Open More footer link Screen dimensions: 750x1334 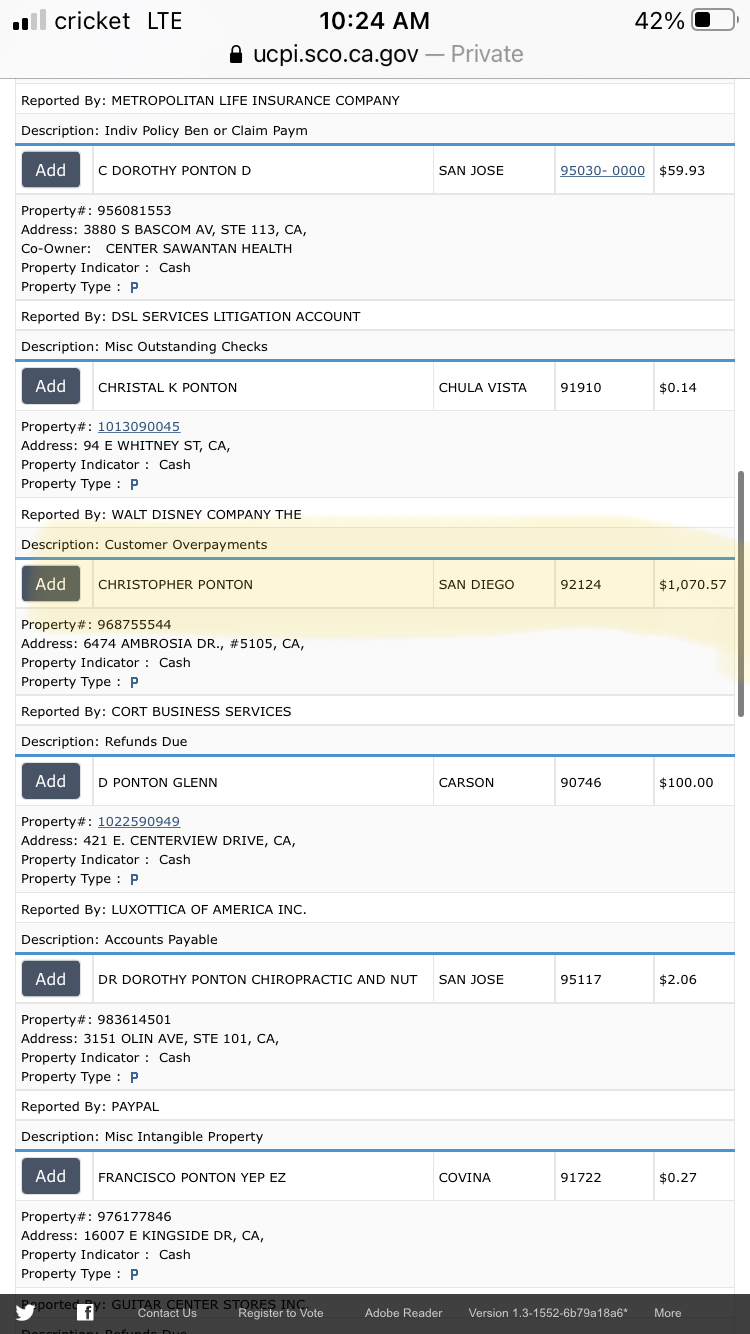click(668, 1313)
